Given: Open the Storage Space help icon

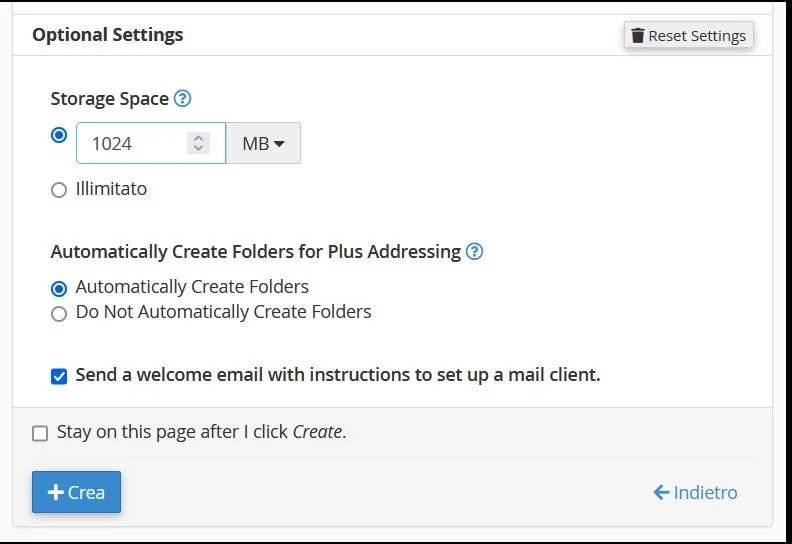Looking at the screenshot, I should [x=182, y=98].
